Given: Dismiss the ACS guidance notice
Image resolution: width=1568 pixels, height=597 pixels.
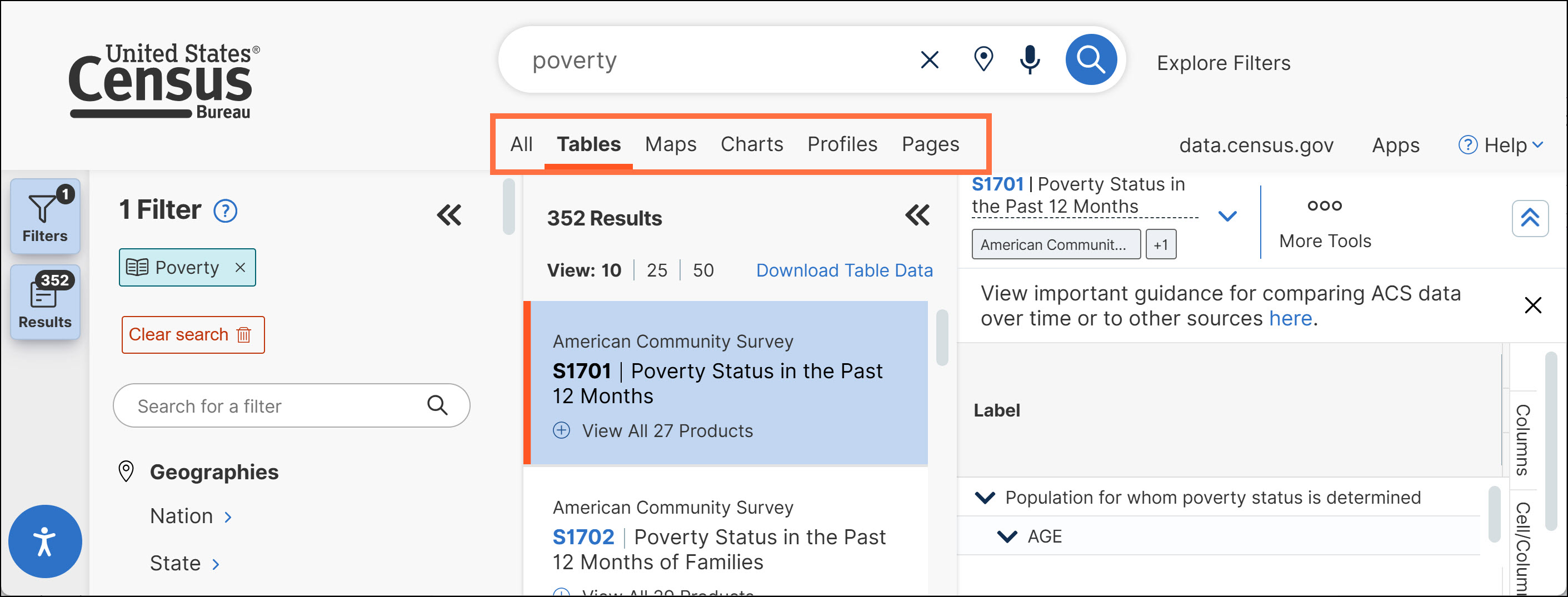Looking at the screenshot, I should point(1532,305).
